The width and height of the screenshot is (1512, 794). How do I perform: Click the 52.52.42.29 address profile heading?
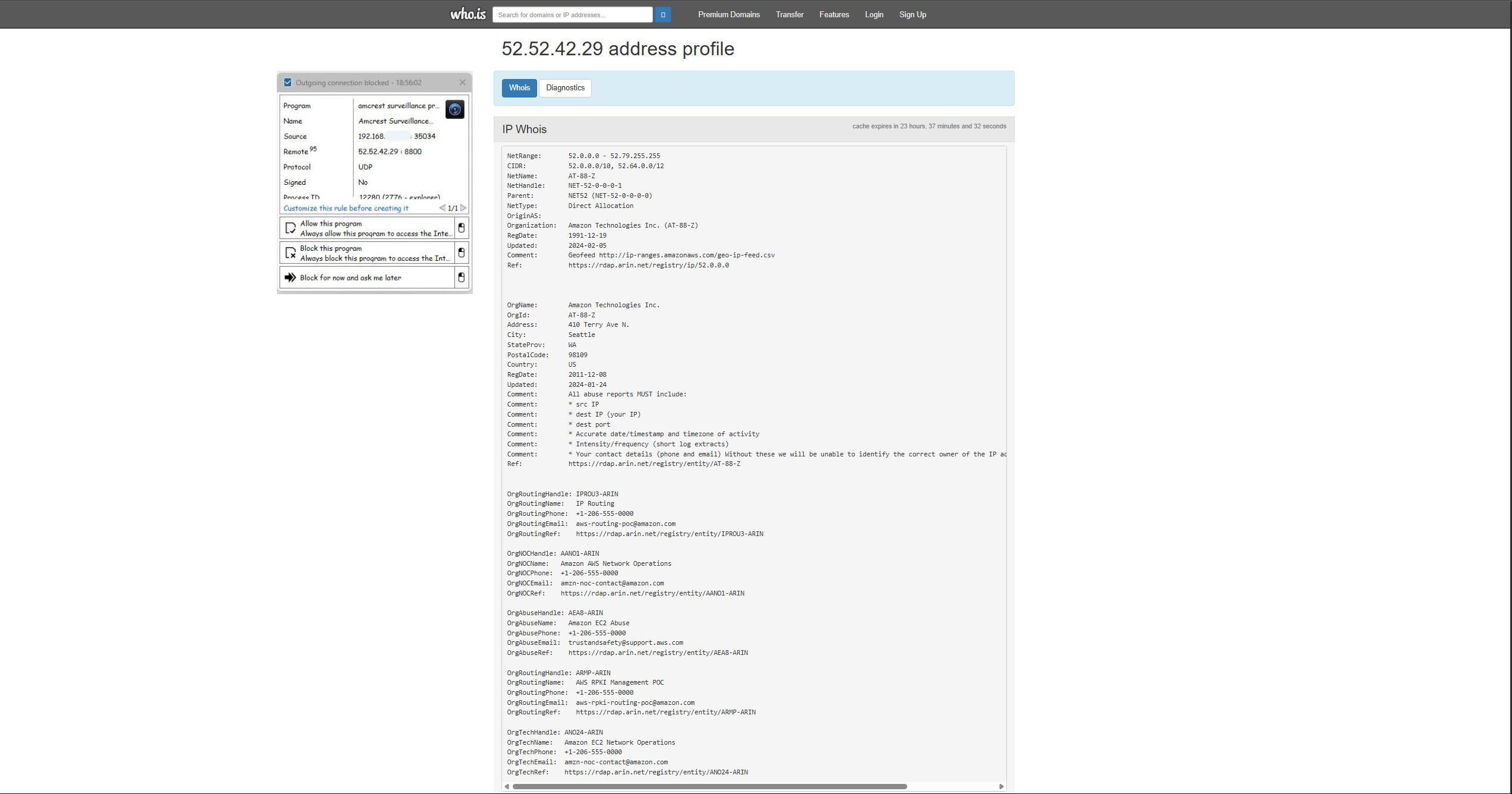[618, 49]
